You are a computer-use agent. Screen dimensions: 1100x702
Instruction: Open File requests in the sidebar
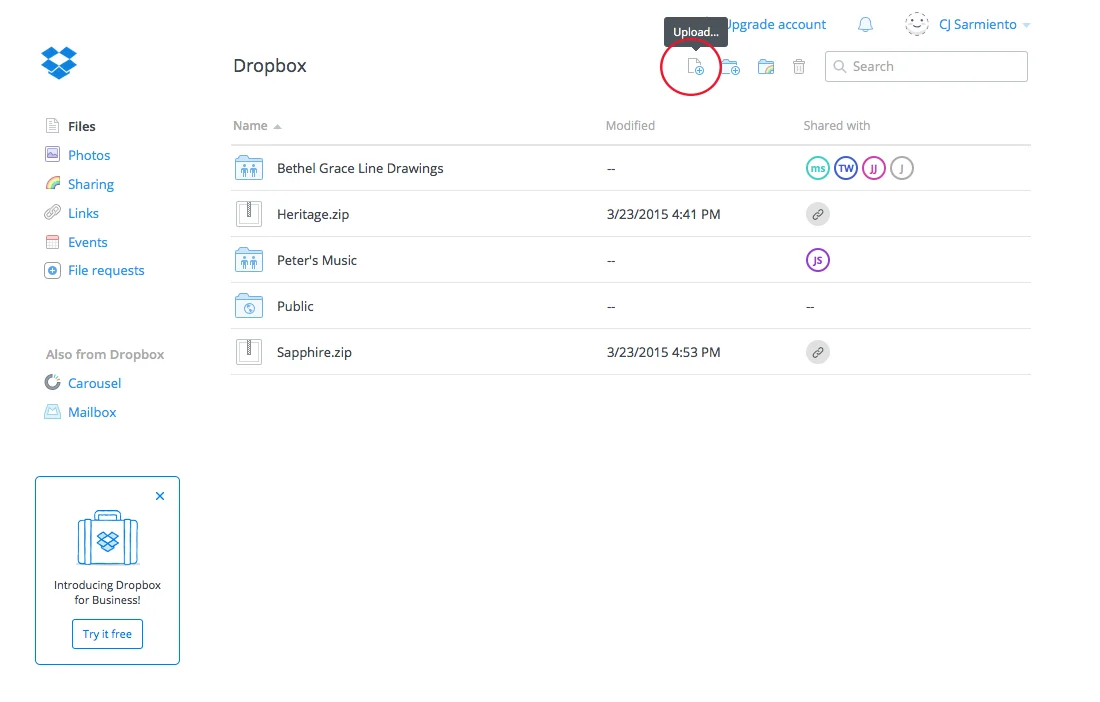pyautogui.click(x=106, y=271)
